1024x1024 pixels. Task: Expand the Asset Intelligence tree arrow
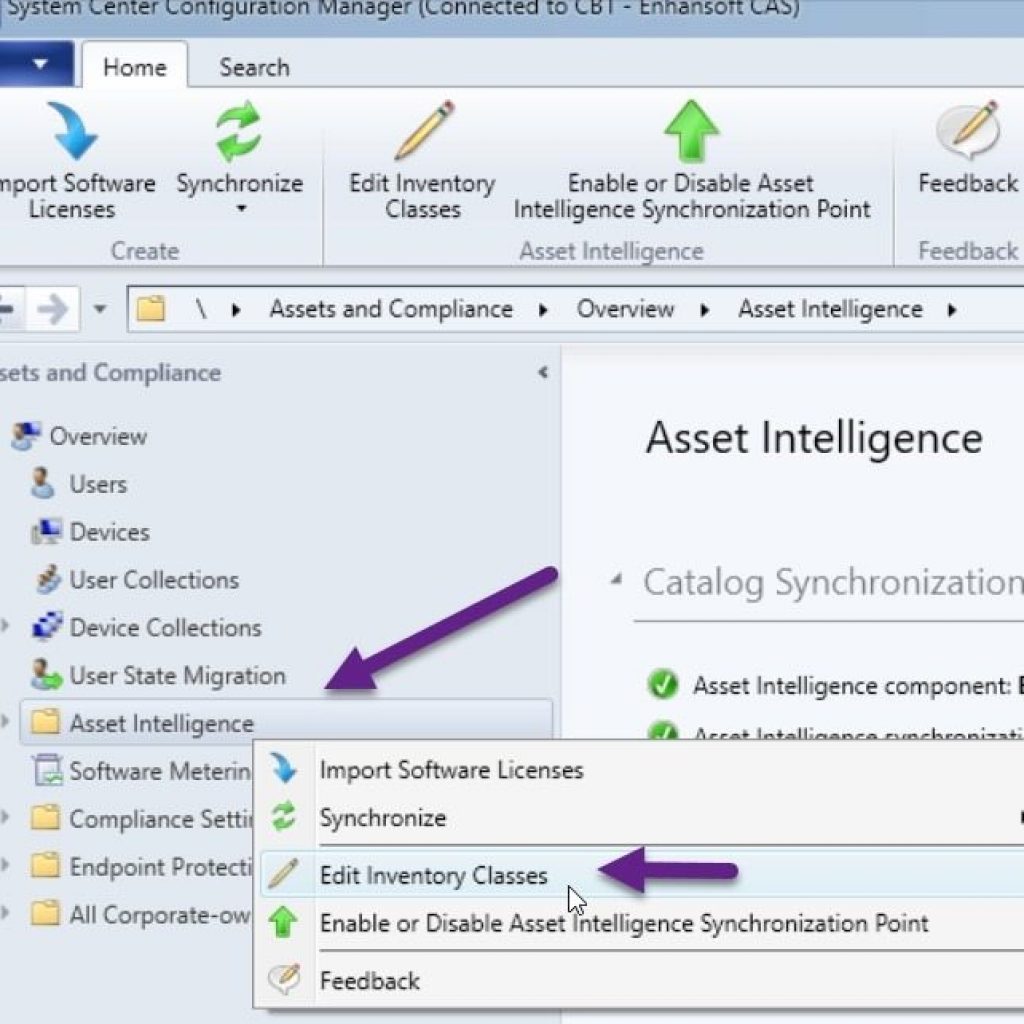pyautogui.click(x=5, y=722)
